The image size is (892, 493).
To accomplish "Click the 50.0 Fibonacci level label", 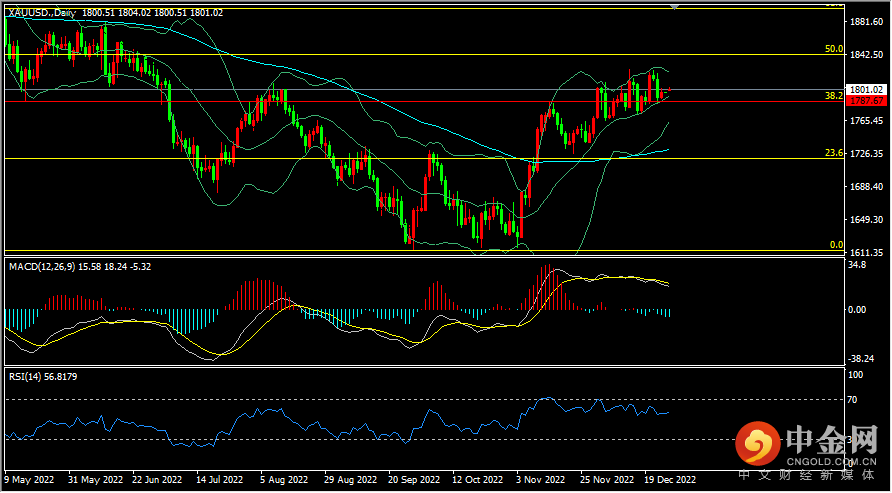I will click(833, 48).
